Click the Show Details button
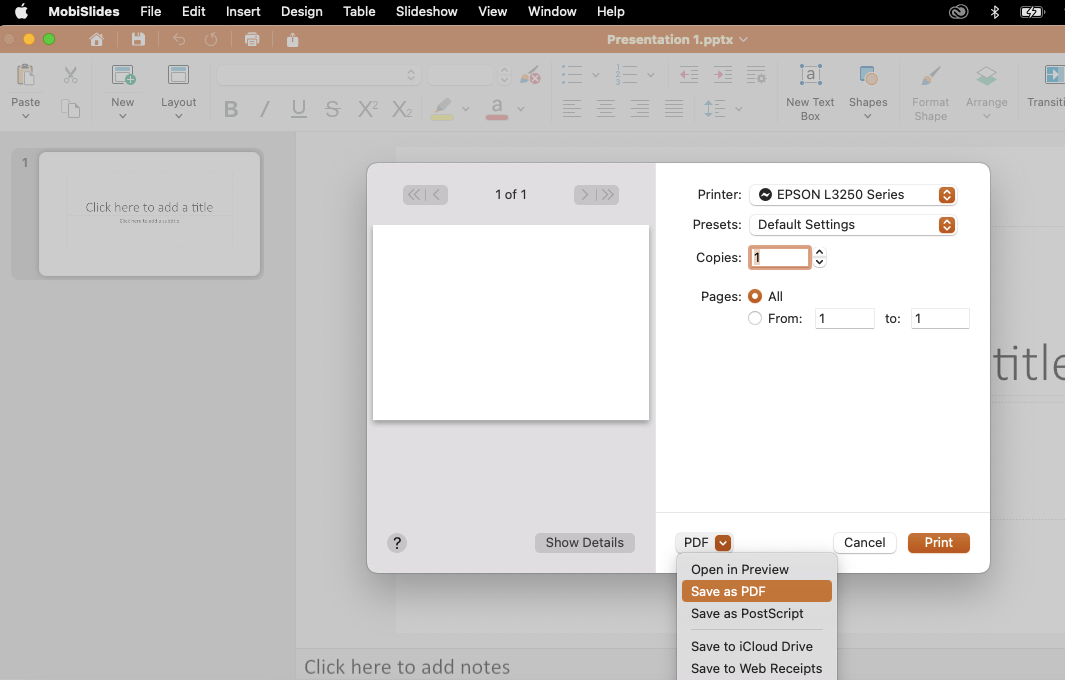1065x680 pixels. pyautogui.click(x=585, y=543)
